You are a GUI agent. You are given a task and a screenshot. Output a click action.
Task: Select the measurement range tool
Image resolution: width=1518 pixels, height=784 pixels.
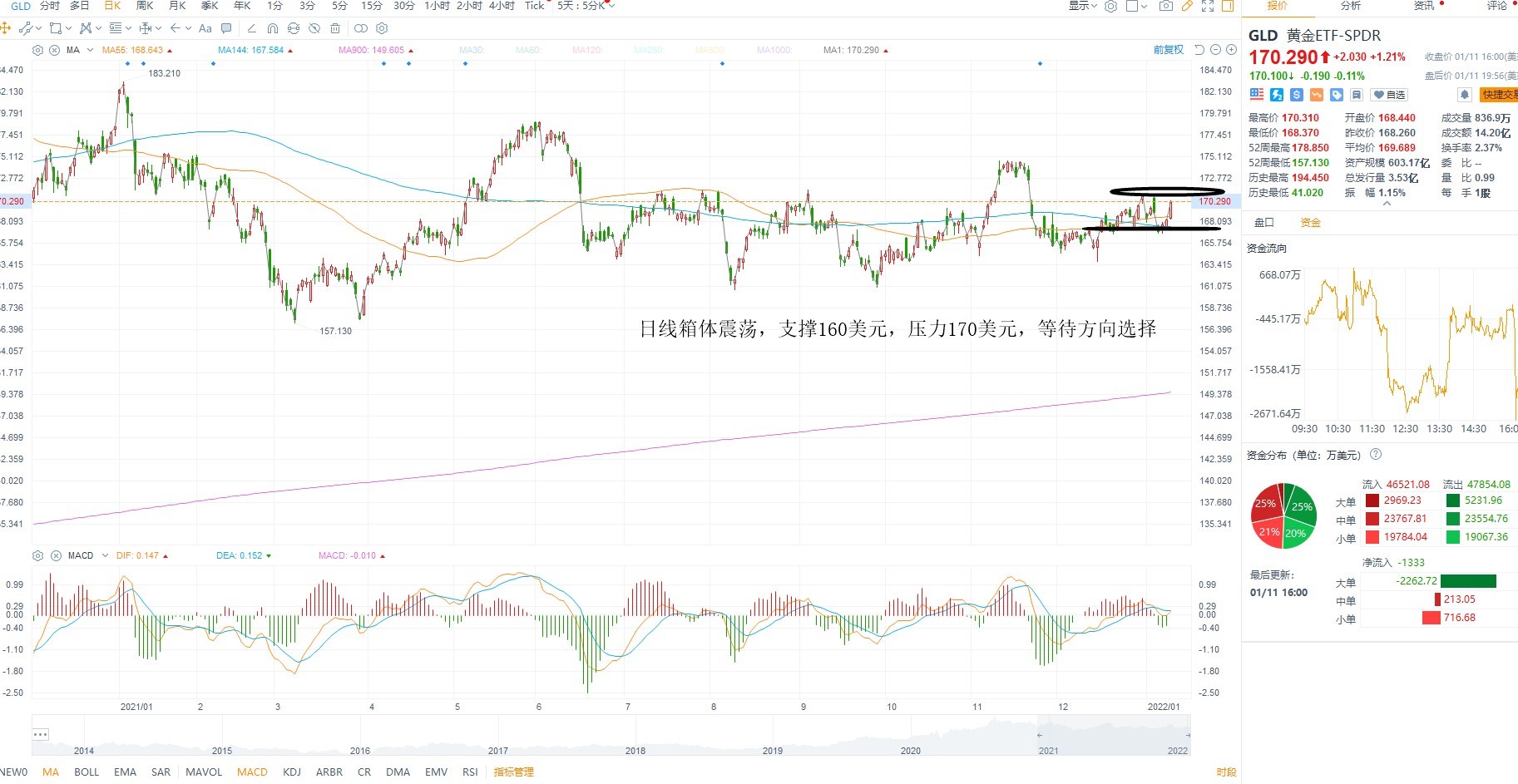pos(146,28)
